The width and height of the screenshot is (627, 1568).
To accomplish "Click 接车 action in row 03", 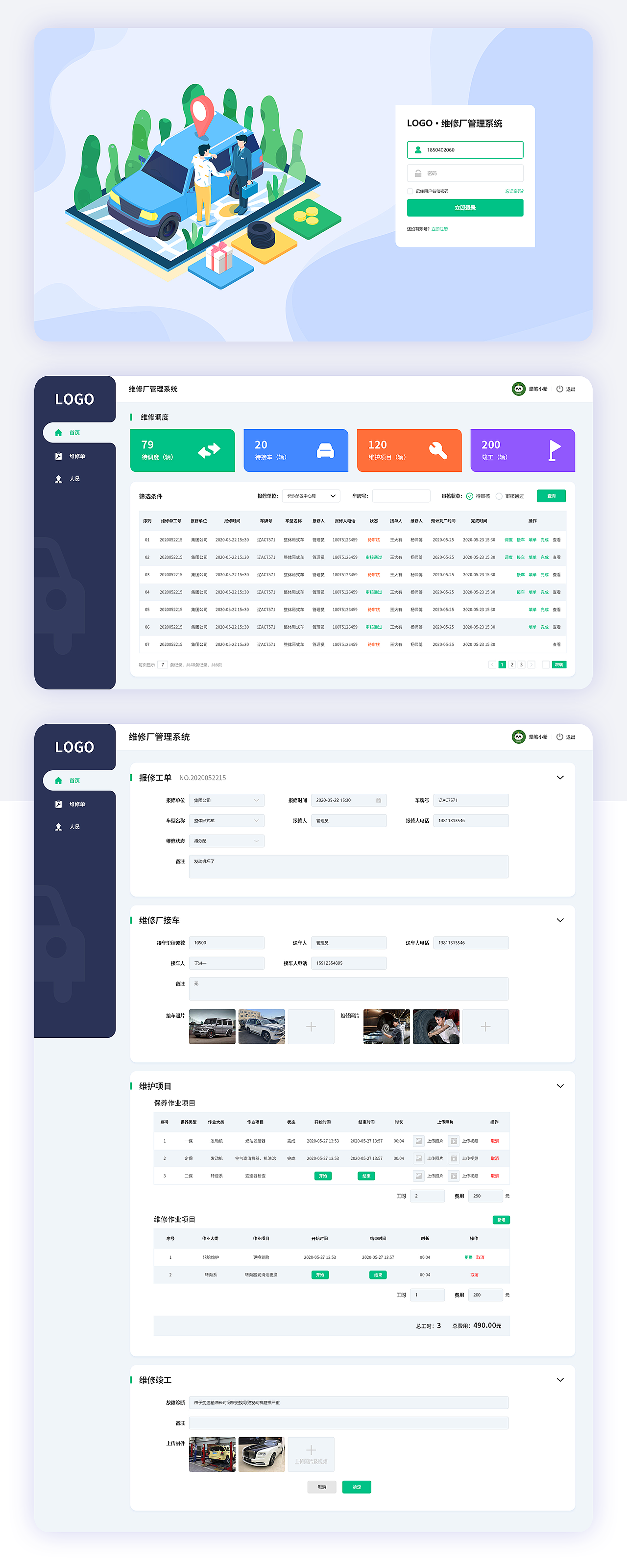I will [x=521, y=575].
